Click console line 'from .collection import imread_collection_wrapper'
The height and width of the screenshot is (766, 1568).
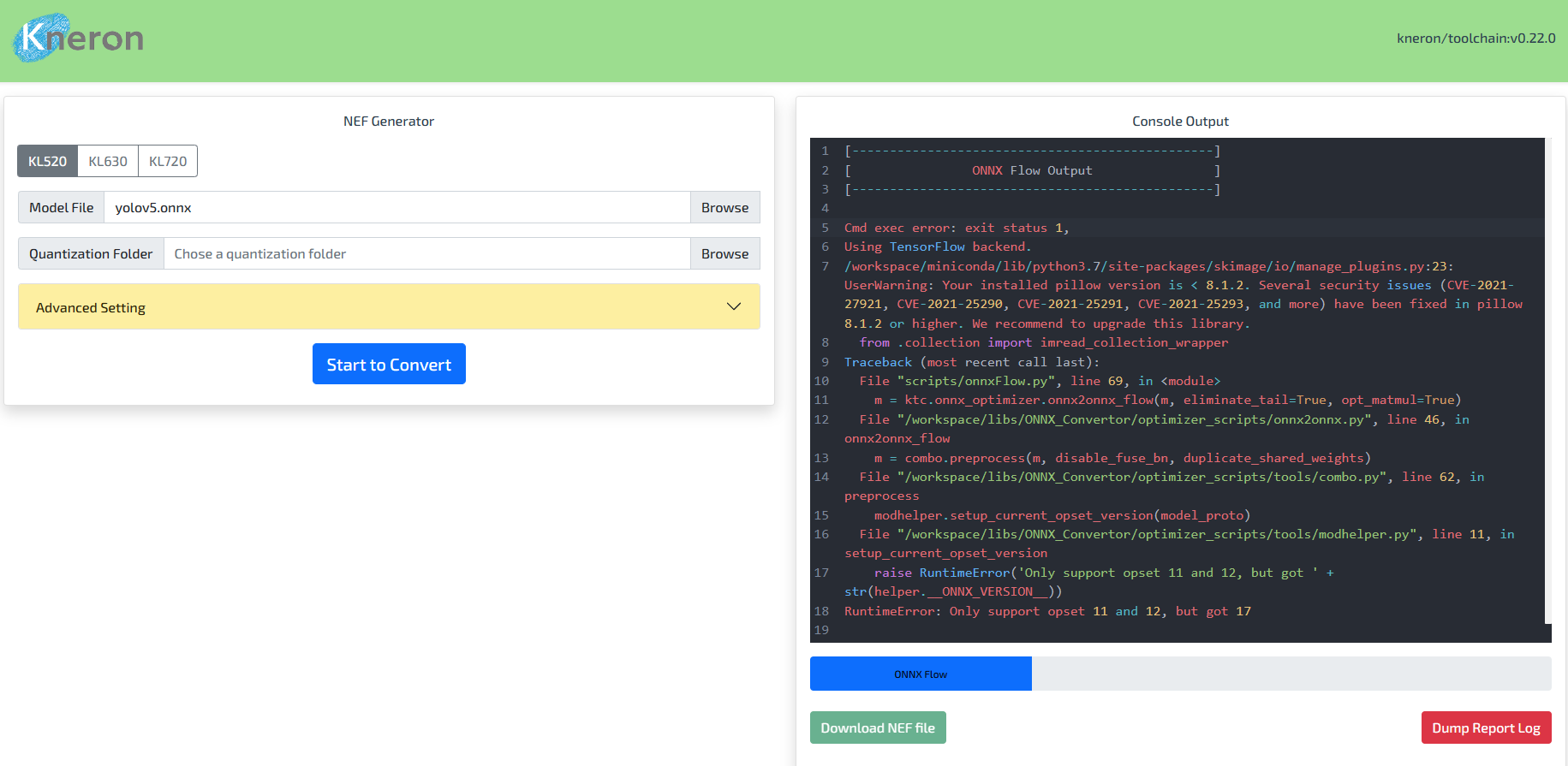[x=1044, y=342]
